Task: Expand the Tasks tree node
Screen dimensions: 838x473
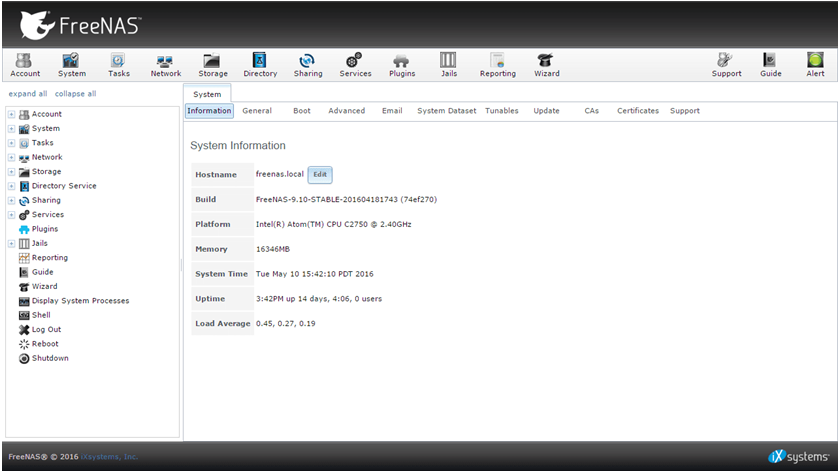Action: (x=11, y=143)
